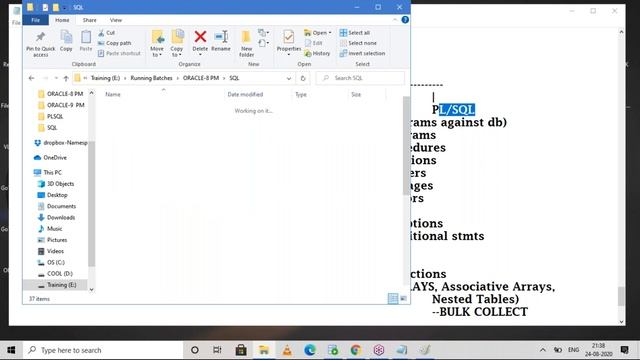
Task: Sort by Name column header
Action: coord(113,94)
